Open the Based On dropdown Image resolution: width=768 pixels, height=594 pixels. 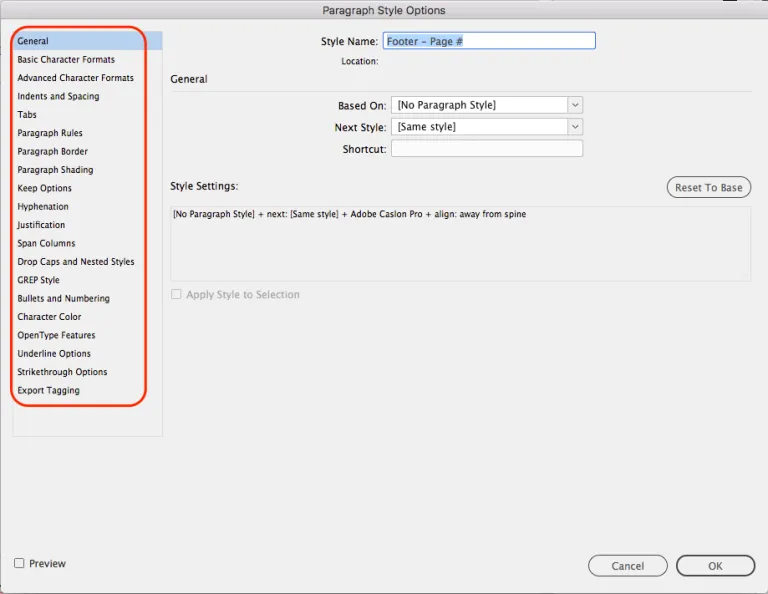coord(487,105)
